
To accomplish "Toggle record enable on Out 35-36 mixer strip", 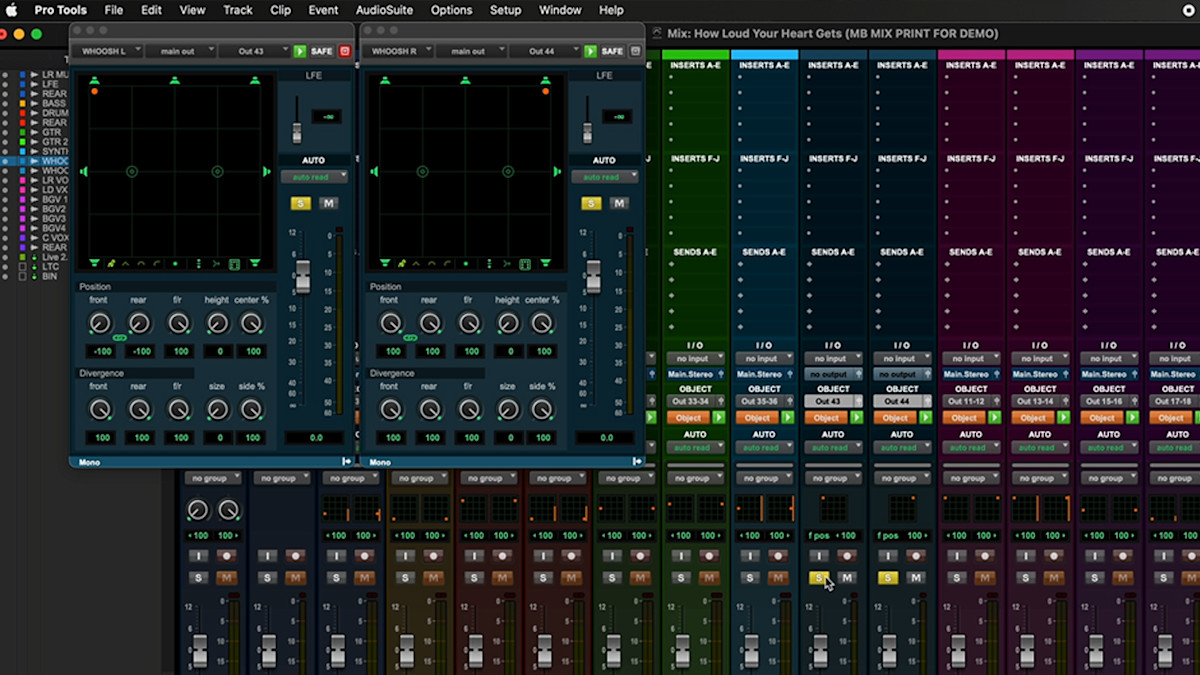I will pyautogui.click(x=778, y=555).
